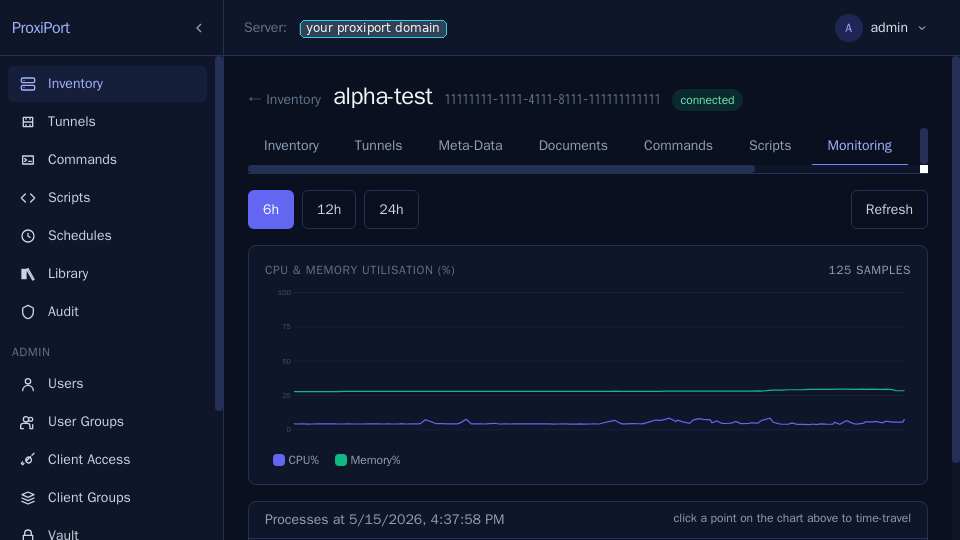This screenshot has width=960, height=540.
Task: Click the time-travel hint text
Action: click(x=792, y=519)
